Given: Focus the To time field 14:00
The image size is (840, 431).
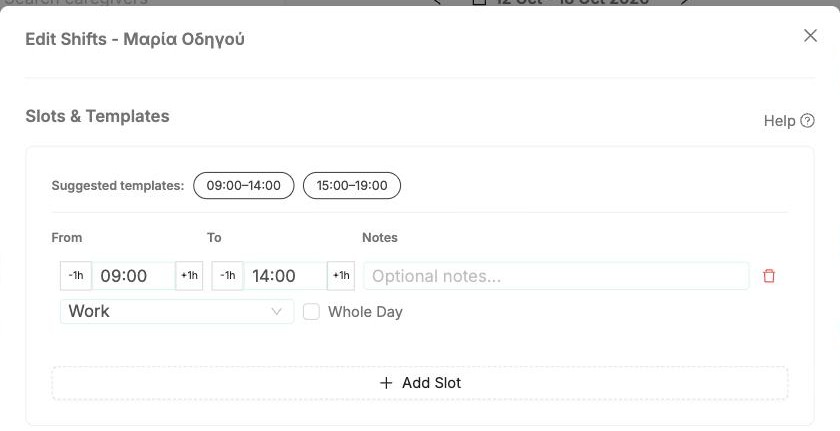Looking at the screenshot, I should pyautogui.click(x=286, y=276).
